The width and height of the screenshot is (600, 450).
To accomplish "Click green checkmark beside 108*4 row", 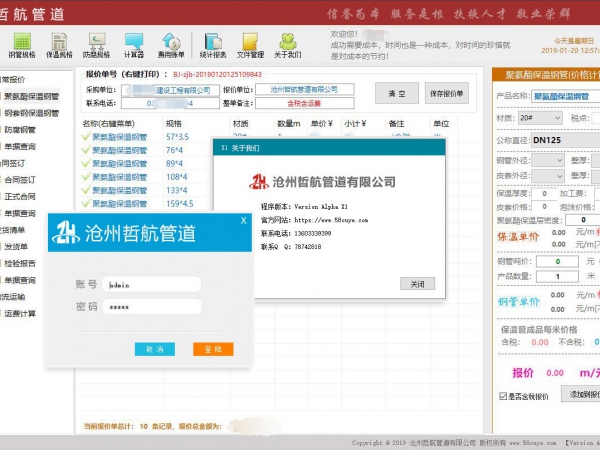I will (x=86, y=177).
